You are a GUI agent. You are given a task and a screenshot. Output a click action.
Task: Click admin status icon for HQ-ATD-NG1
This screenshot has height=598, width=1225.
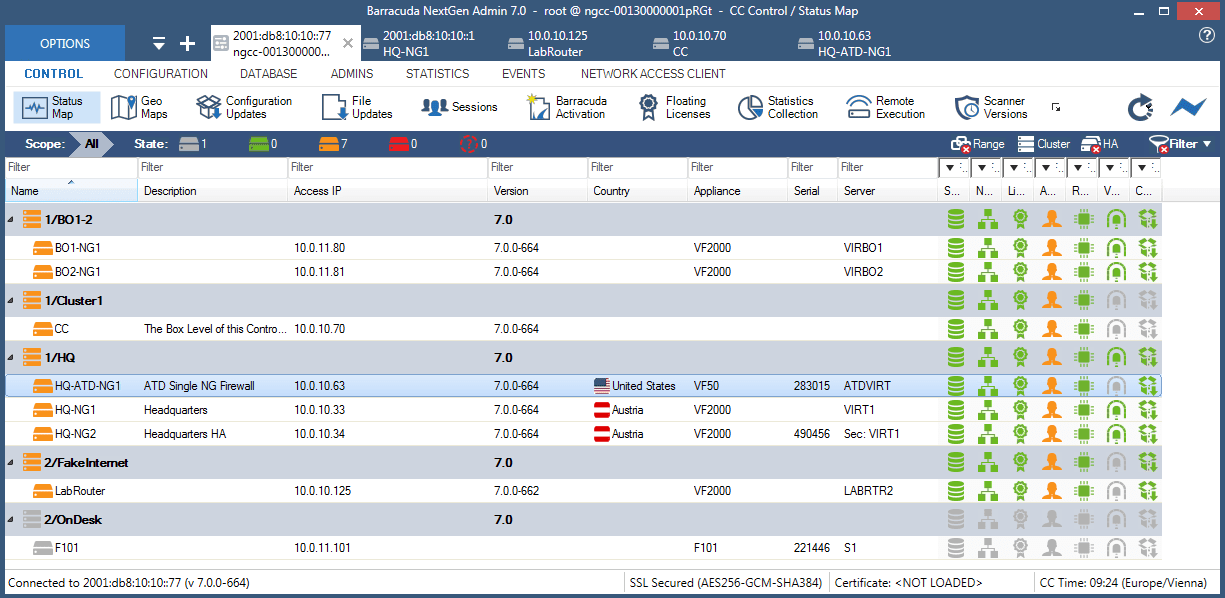point(1051,385)
